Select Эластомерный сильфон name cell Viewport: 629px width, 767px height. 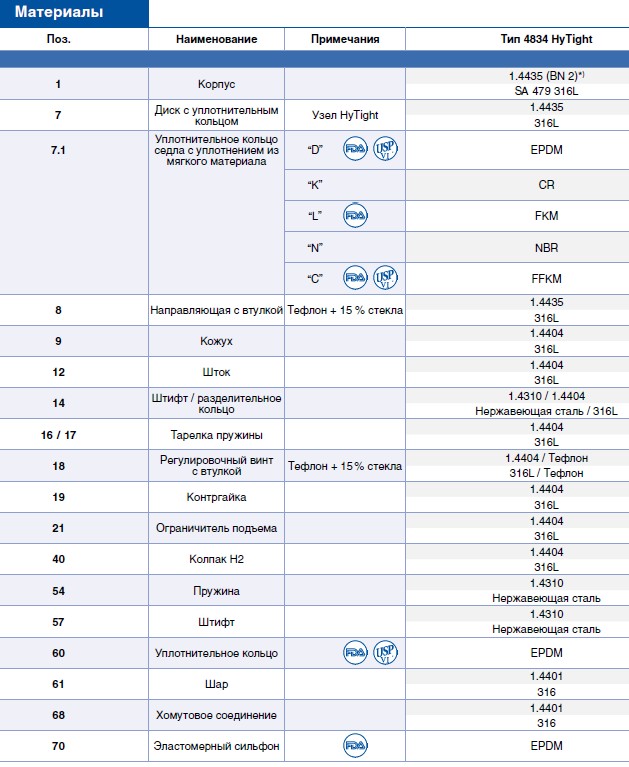coord(216,746)
